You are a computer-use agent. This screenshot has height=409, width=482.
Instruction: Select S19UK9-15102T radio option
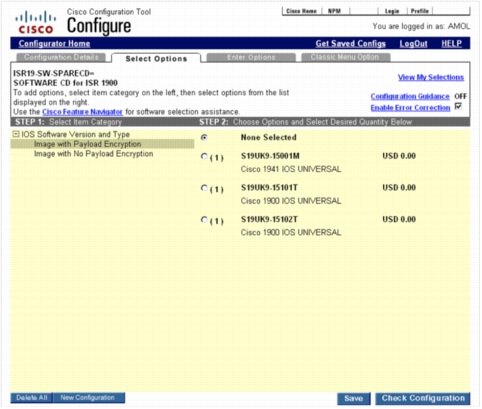204,220
